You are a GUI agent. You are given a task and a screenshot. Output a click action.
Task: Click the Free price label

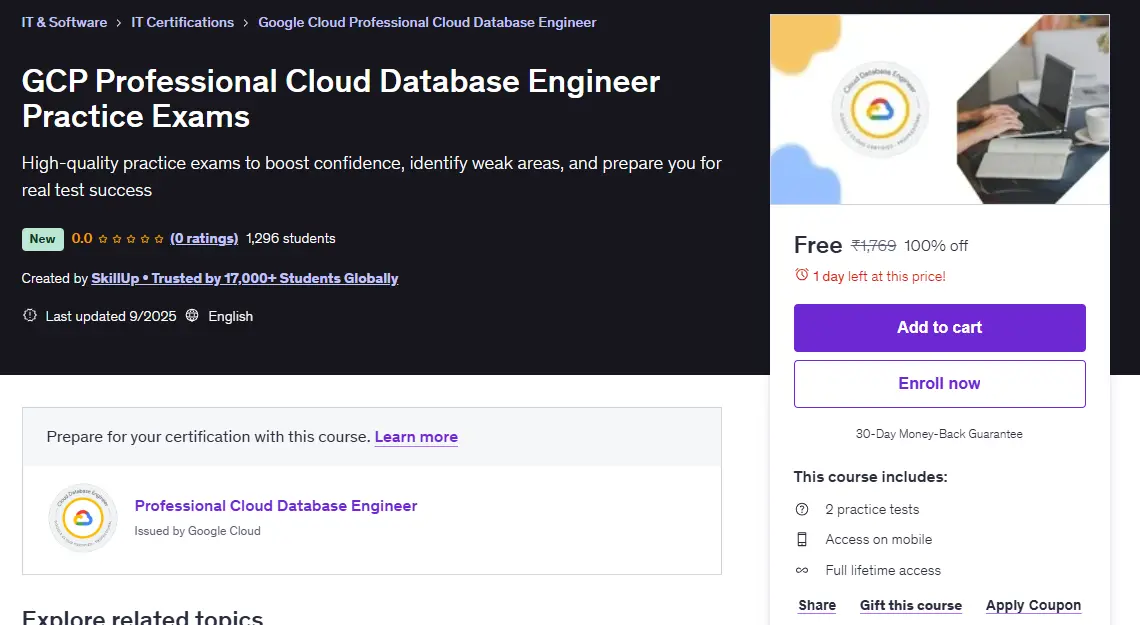coord(818,245)
